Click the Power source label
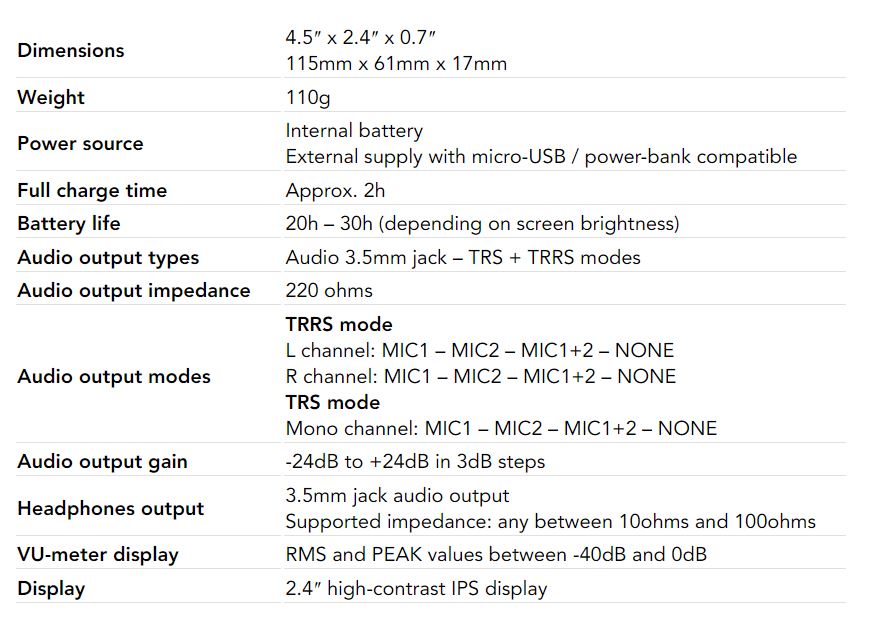This screenshot has height=632, width=895. tap(80, 143)
